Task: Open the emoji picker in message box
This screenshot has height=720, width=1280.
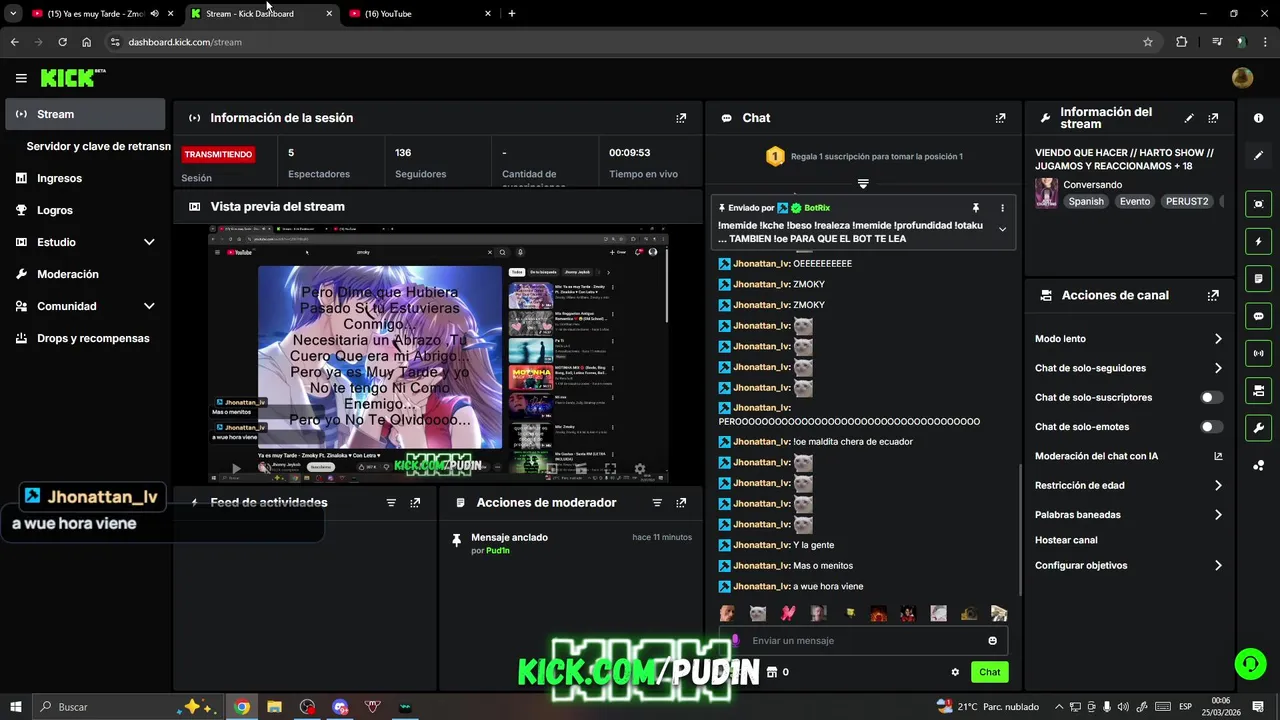Action: click(x=992, y=641)
